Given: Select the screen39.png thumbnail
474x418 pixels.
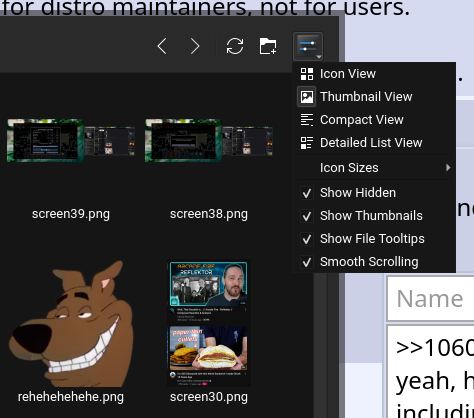Looking at the screenshot, I should [71, 140].
